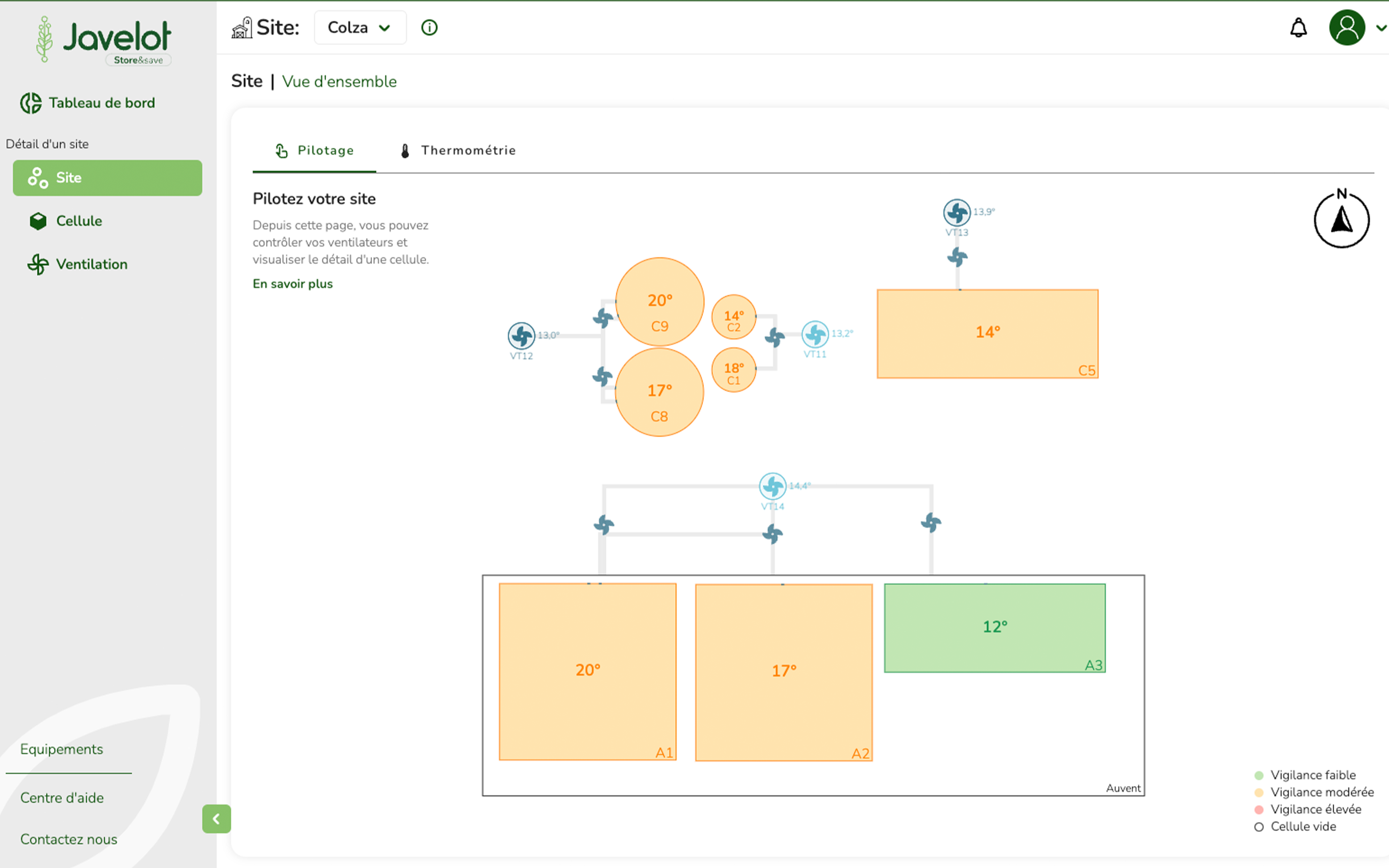Click Vigilance élevée legend swatch
This screenshot has height=868, width=1389.
(1259, 810)
